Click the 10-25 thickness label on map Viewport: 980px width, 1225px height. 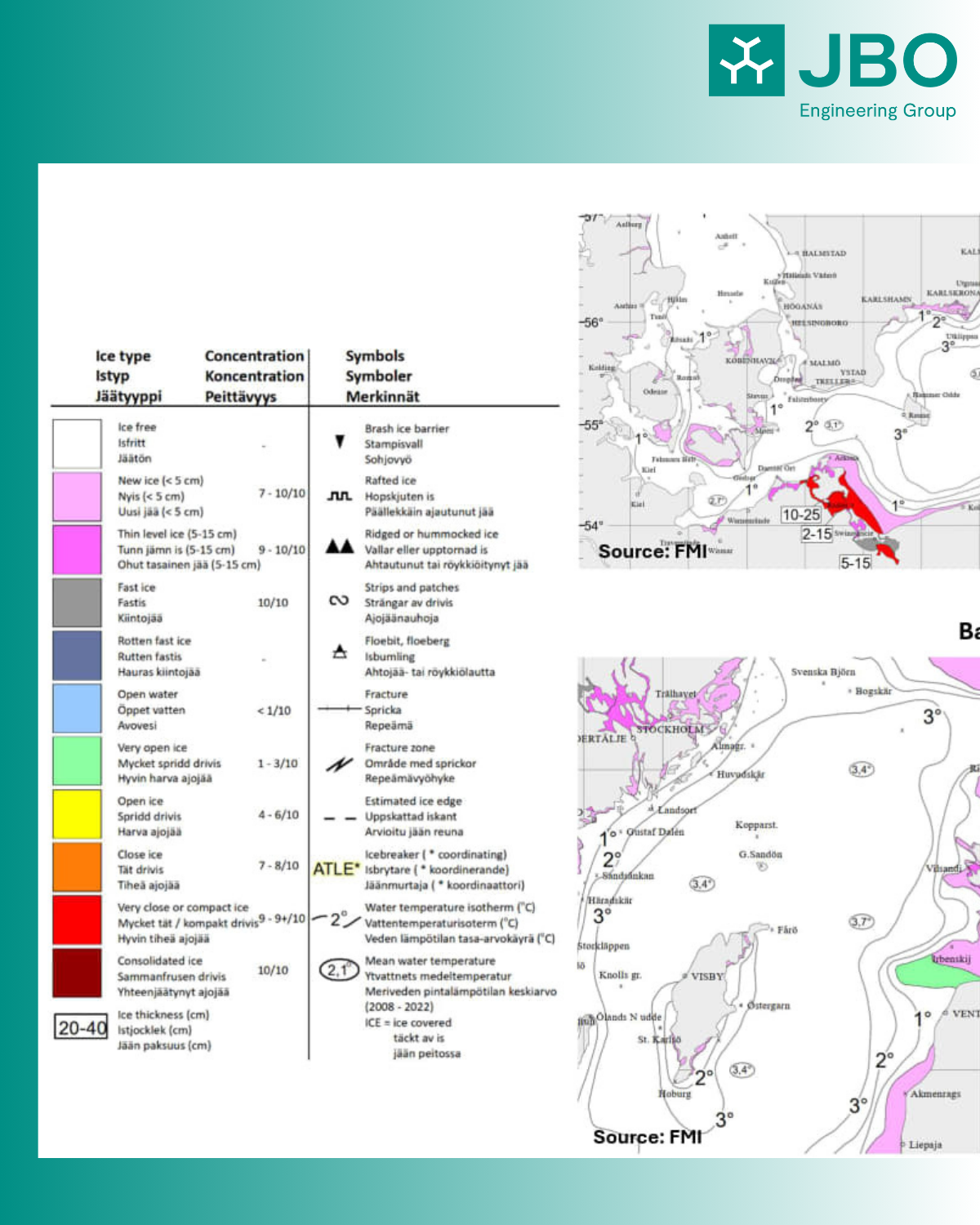pyautogui.click(x=800, y=514)
